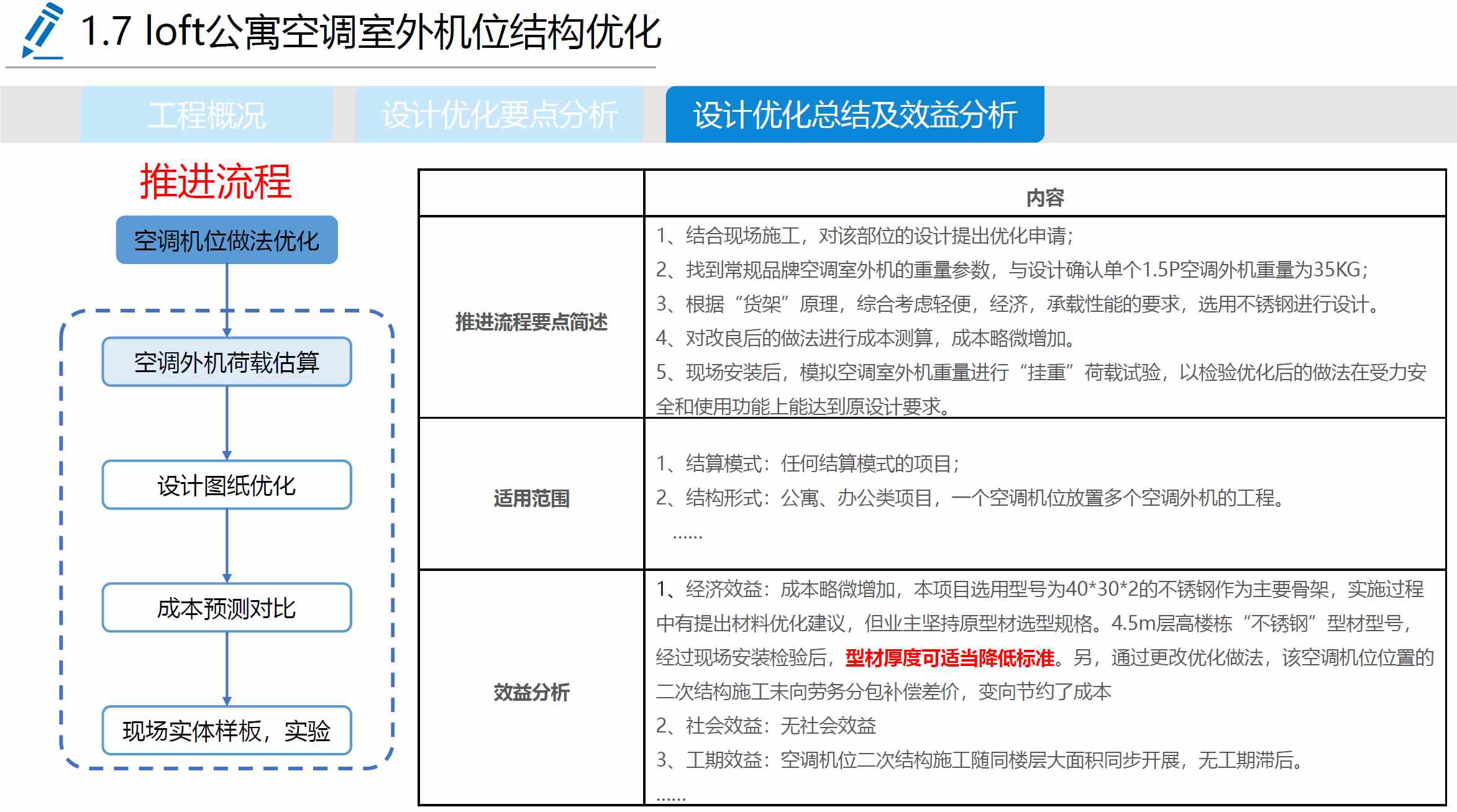1457x812 pixels.
Task: Click red text 型材厚度可适当降低标准
Action: click(x=950, y=658)
